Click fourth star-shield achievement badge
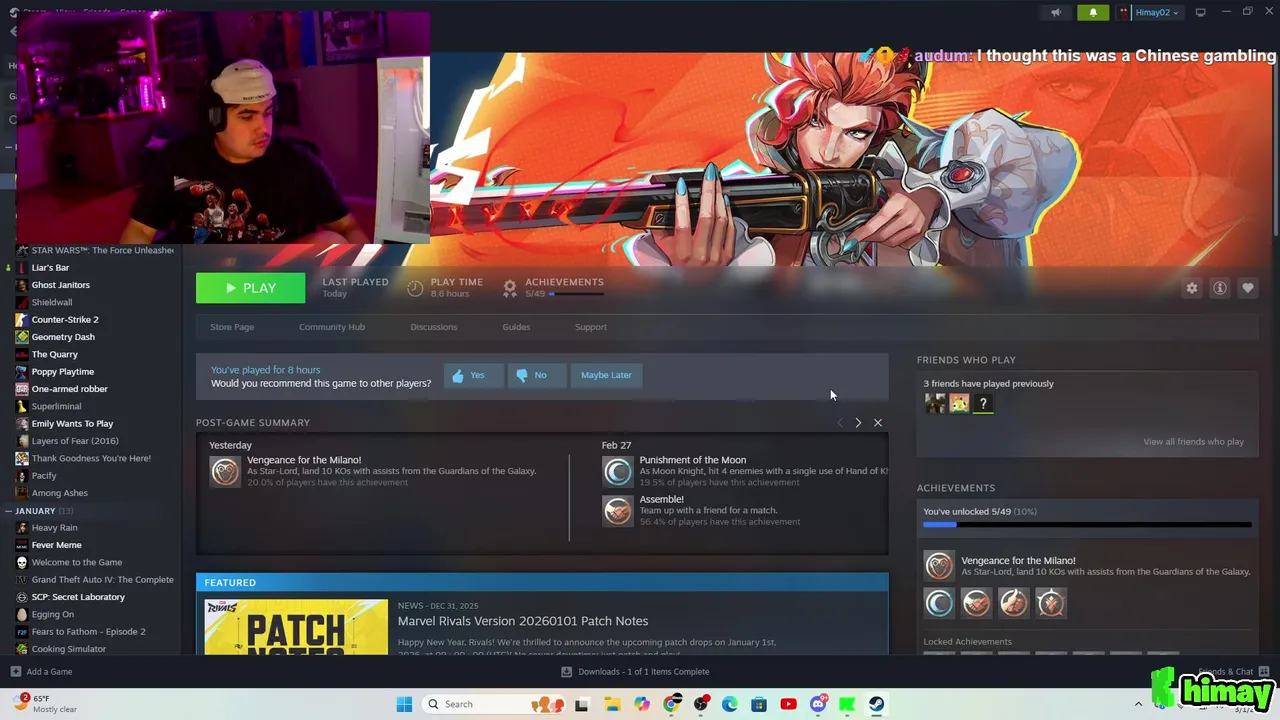The width and height of the screenshot is (1280, 720). pos(1050,603)
